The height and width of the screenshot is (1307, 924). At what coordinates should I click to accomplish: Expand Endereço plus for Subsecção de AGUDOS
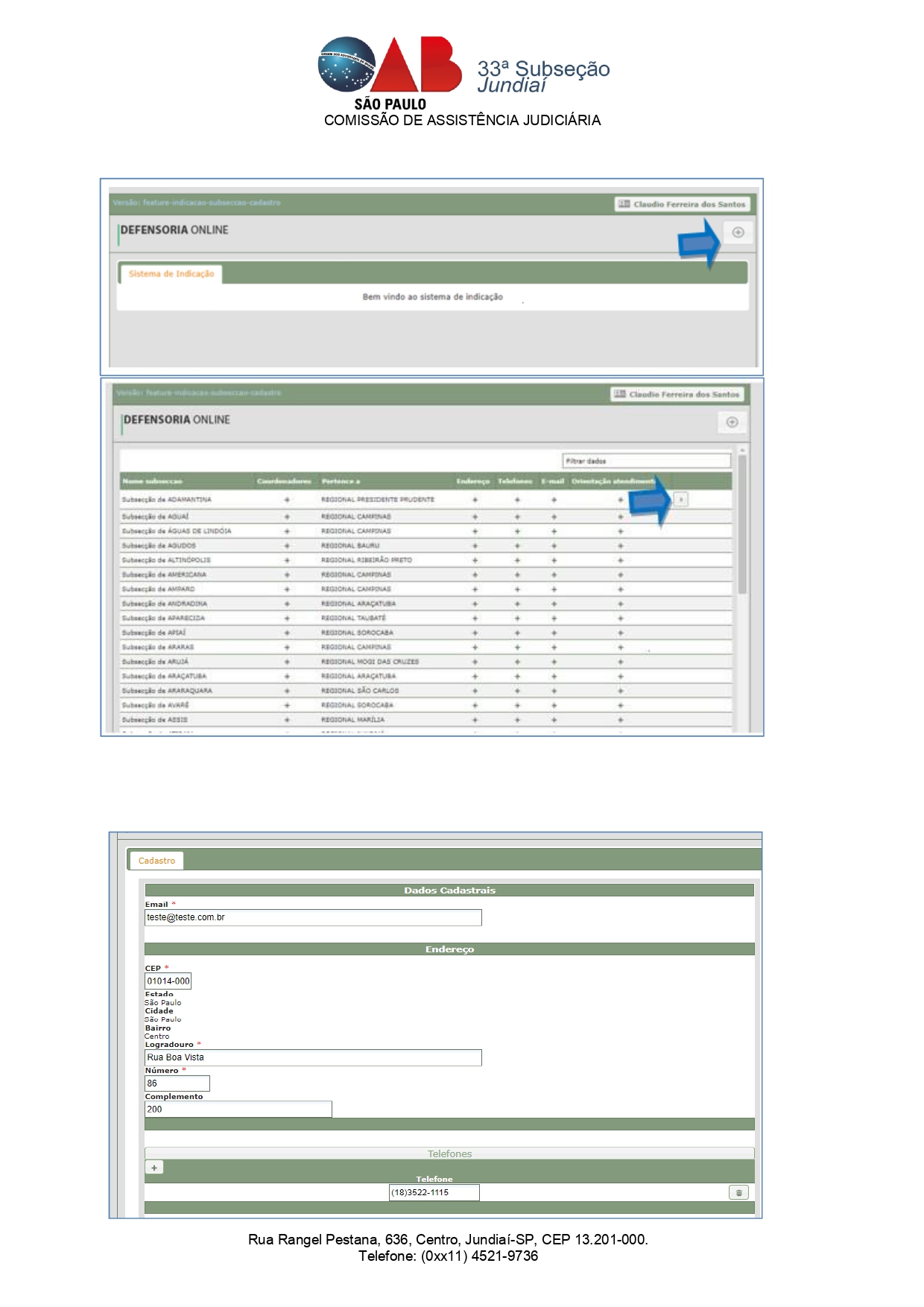[x=475, y=545]
